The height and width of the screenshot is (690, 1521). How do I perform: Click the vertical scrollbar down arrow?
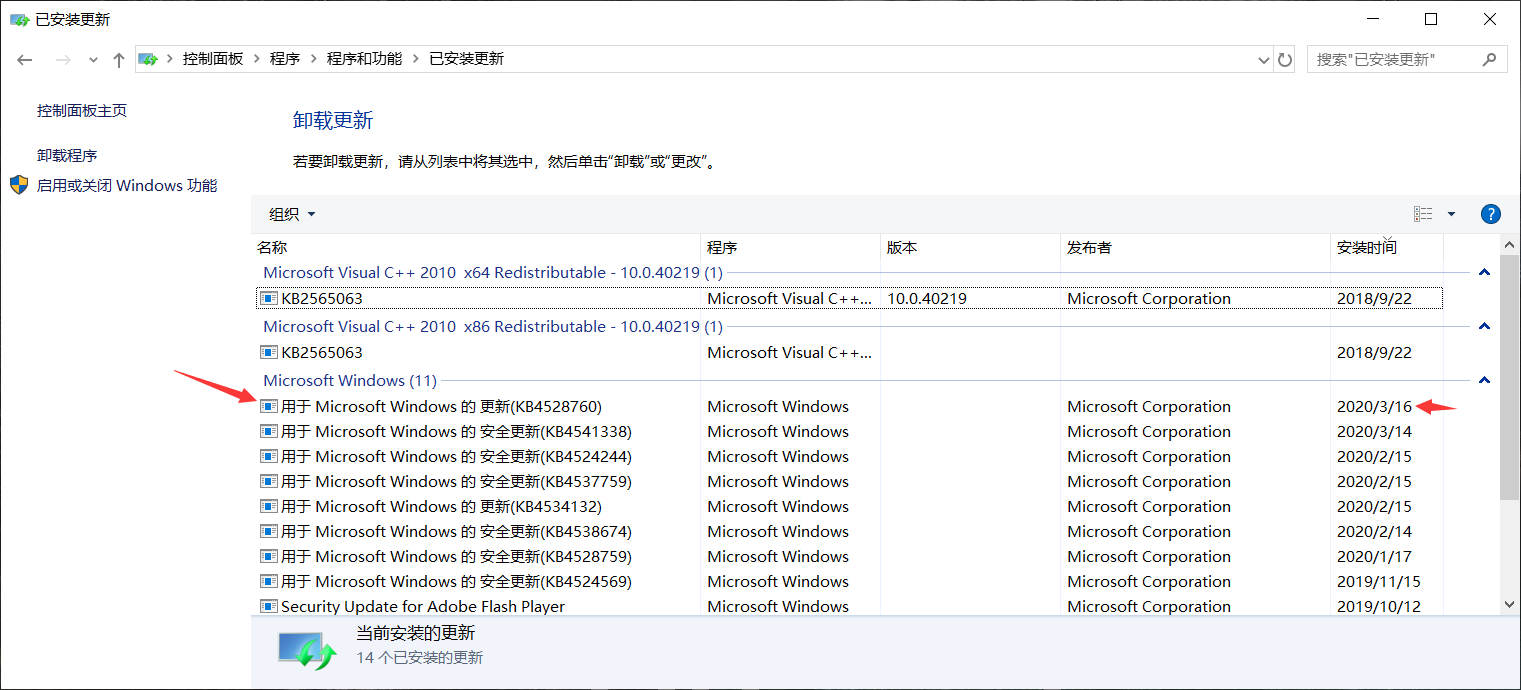click(x=1510, y=603)
